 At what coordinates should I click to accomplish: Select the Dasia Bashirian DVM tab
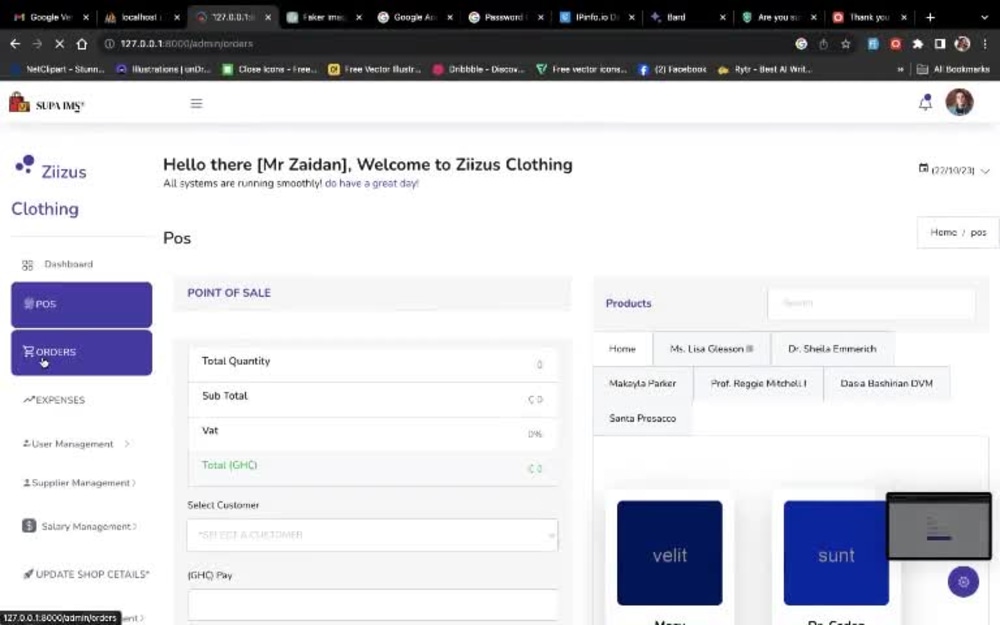pos(886,383)
